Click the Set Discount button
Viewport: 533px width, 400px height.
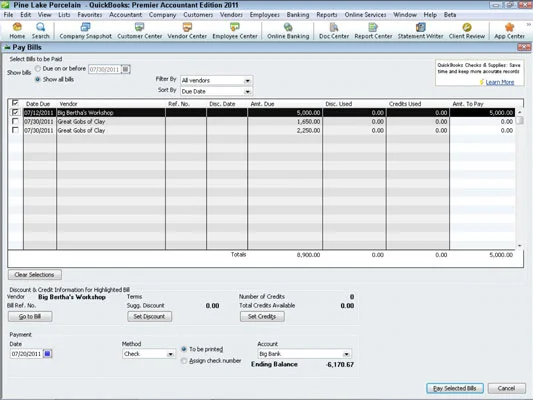pyautogui.click(x=149, y=316)
